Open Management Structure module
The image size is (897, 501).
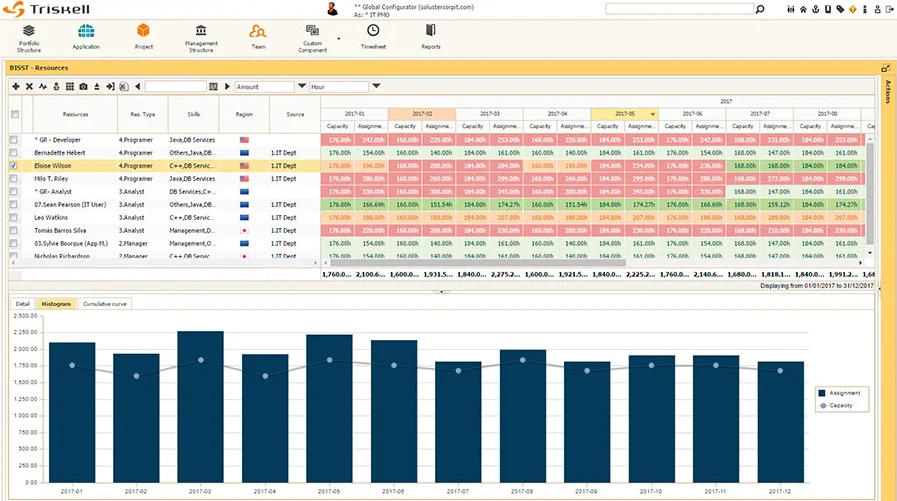(x=201, y=38)
